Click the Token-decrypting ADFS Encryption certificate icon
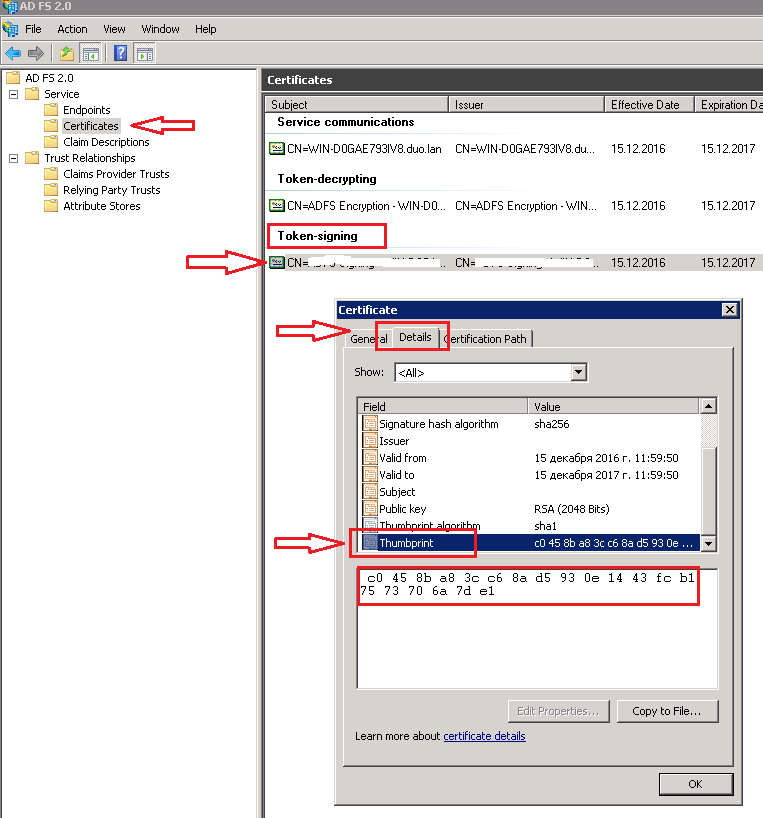763x818 pixels. click(x=276, y=206)
